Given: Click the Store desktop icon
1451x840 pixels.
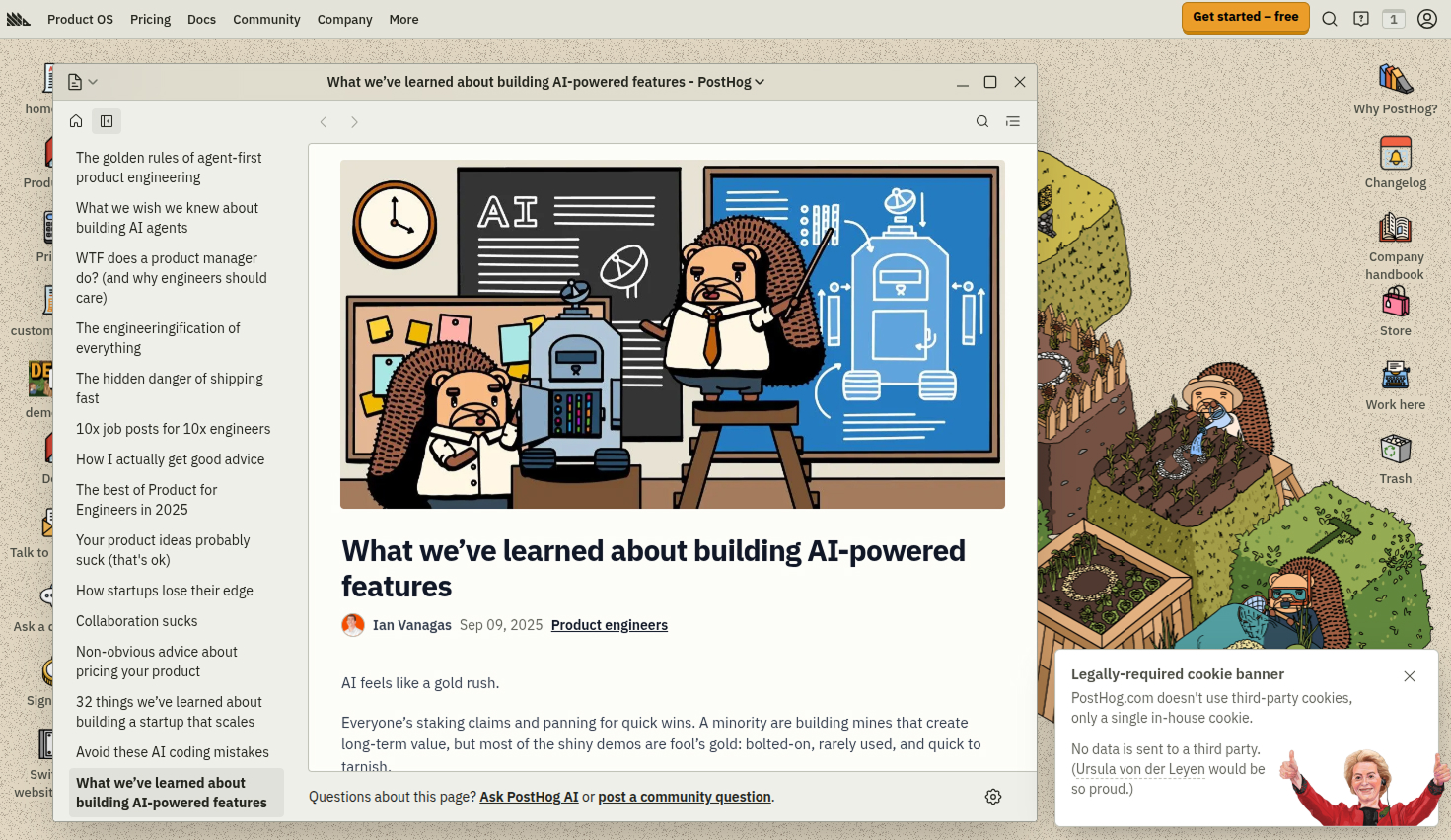Looking at the screenshot, I should [x=1395, y=312].
